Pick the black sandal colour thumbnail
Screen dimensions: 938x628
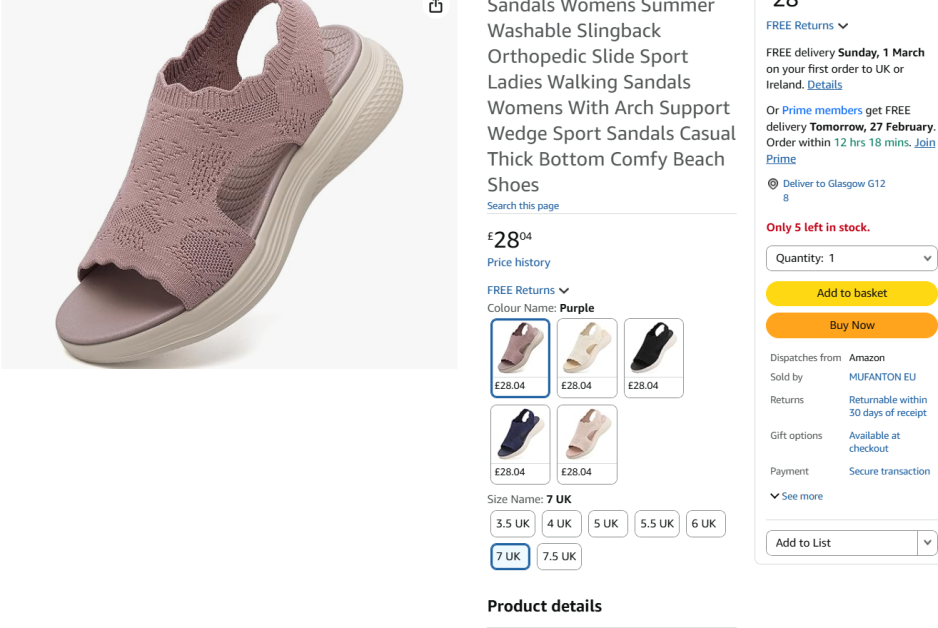(x=654, y=358)
